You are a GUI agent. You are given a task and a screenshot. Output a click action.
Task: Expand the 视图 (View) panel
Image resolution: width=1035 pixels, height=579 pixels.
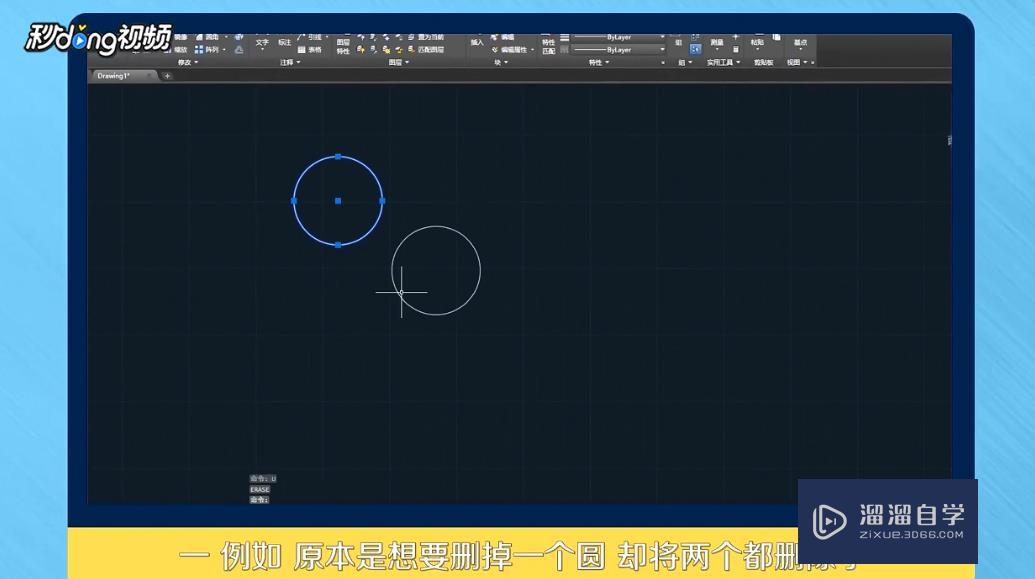tap(797, 62)
